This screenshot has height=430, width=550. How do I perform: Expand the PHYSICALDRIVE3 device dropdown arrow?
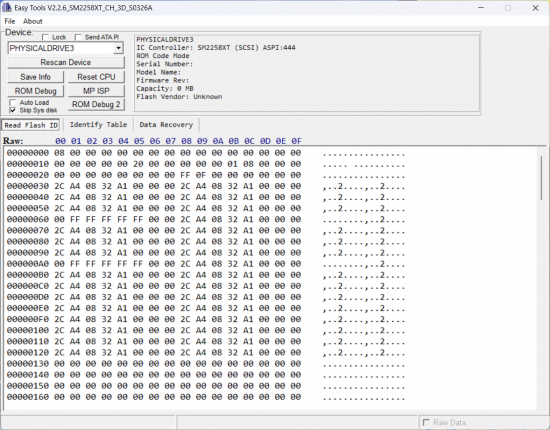(119, 48)
